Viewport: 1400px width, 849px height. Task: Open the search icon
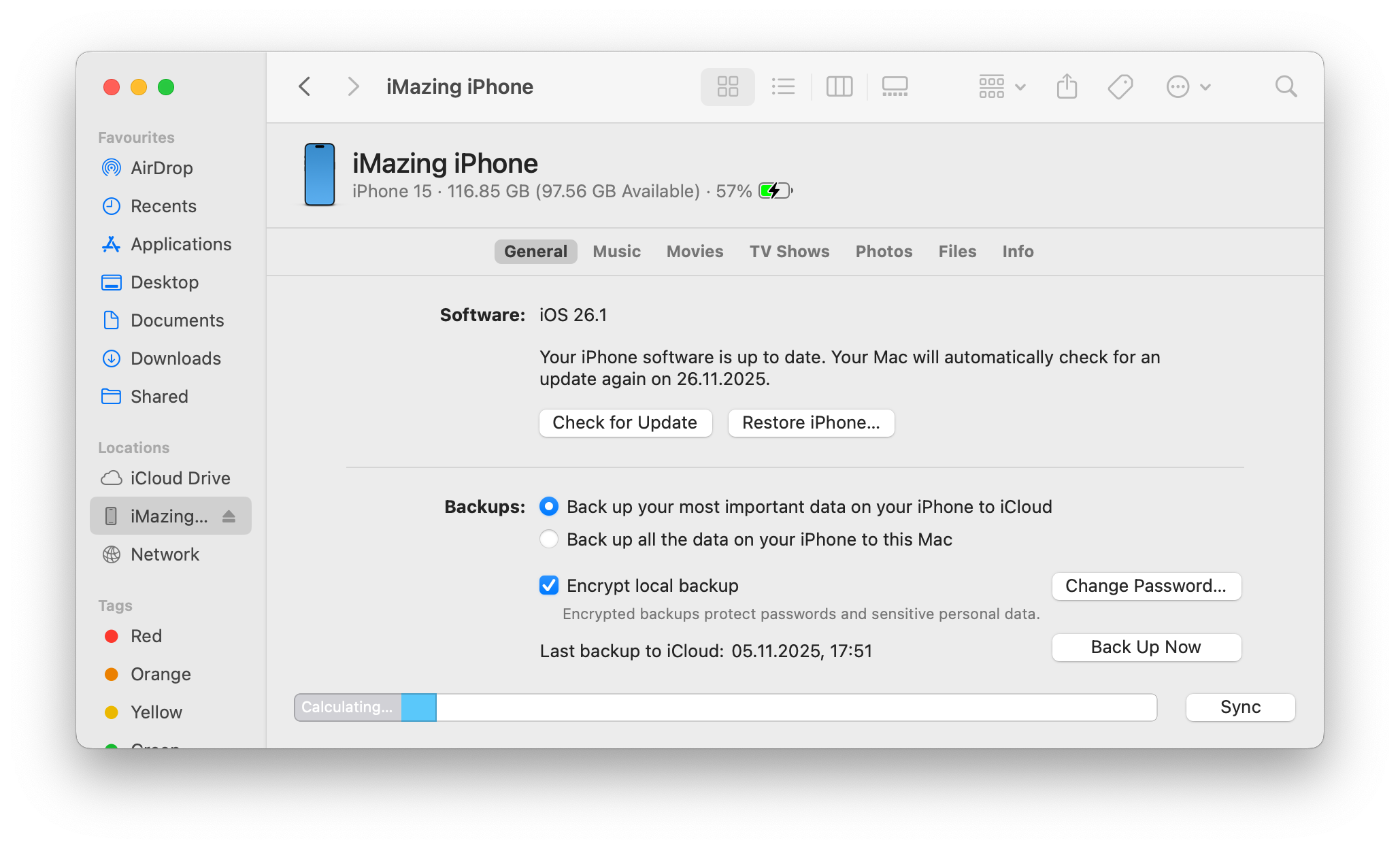1286,86
